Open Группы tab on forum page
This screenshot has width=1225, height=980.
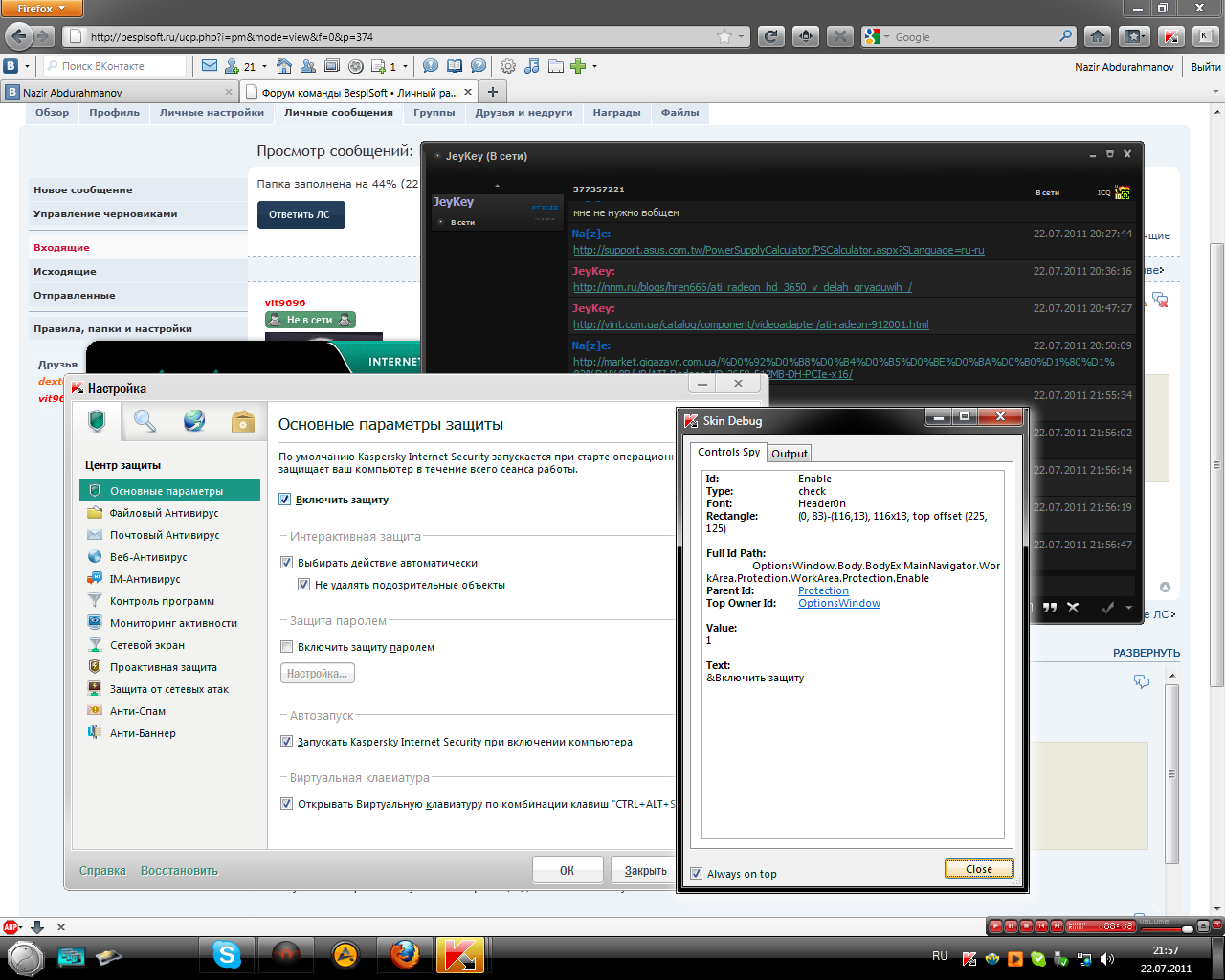[434, 113]
